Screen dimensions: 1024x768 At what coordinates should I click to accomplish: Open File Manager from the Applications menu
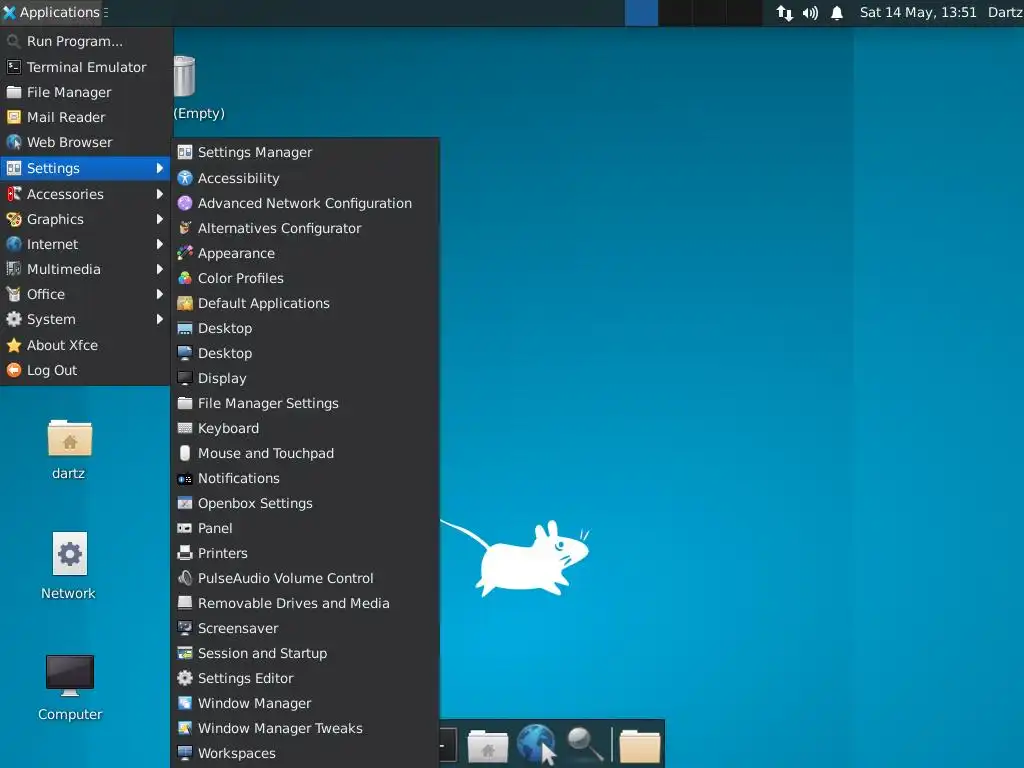[86, 92]
